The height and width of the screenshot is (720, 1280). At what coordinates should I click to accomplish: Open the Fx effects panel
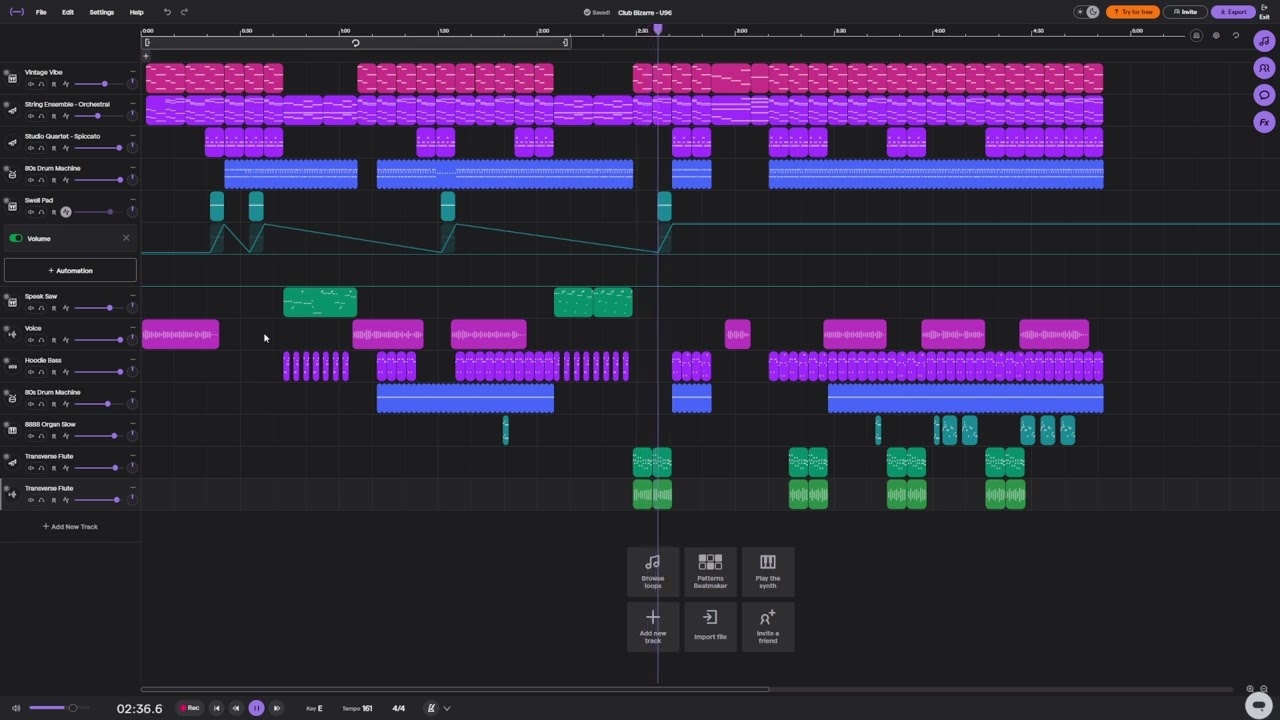tap(1264, 122)
